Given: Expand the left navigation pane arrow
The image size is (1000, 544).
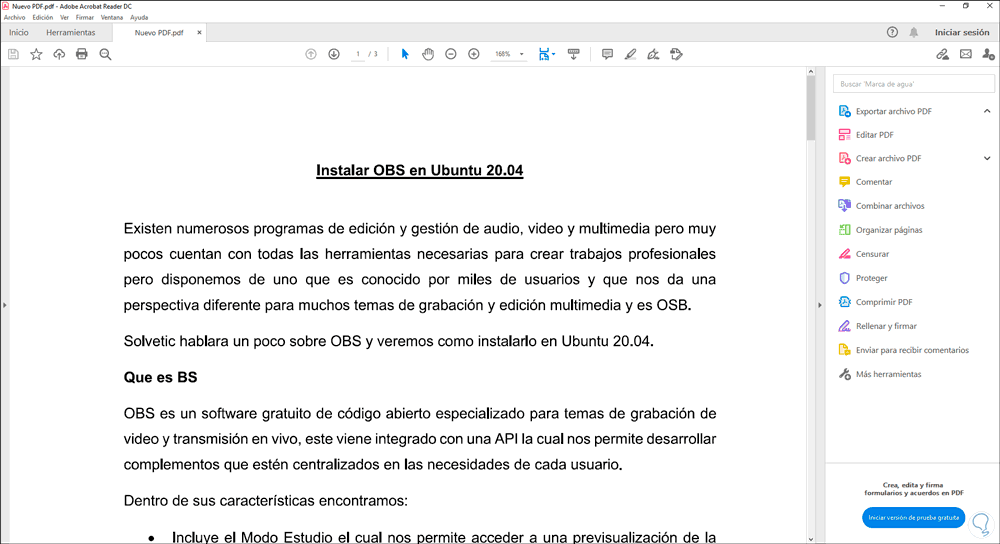Looking at the screenshot, I should coord(4,305).
